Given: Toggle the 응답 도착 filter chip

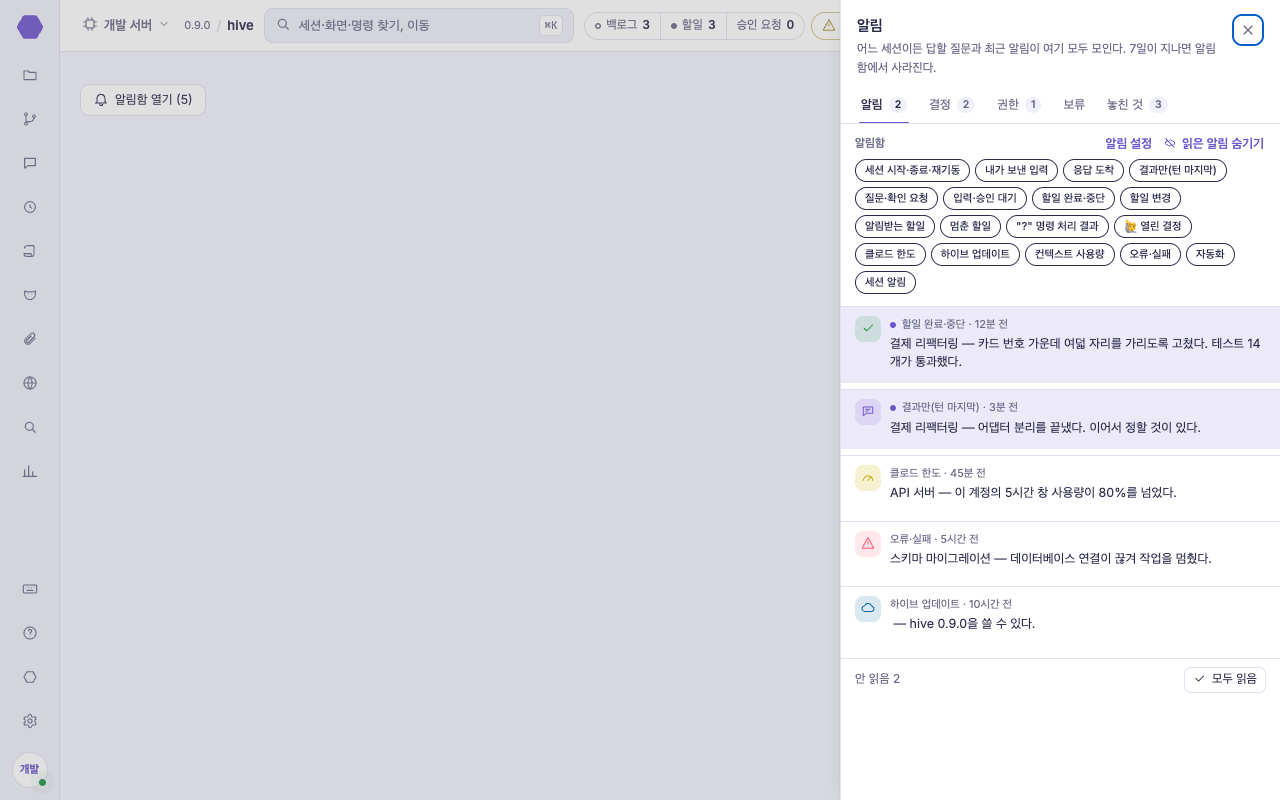Looking at the screenshot, I should point(1093,170).
